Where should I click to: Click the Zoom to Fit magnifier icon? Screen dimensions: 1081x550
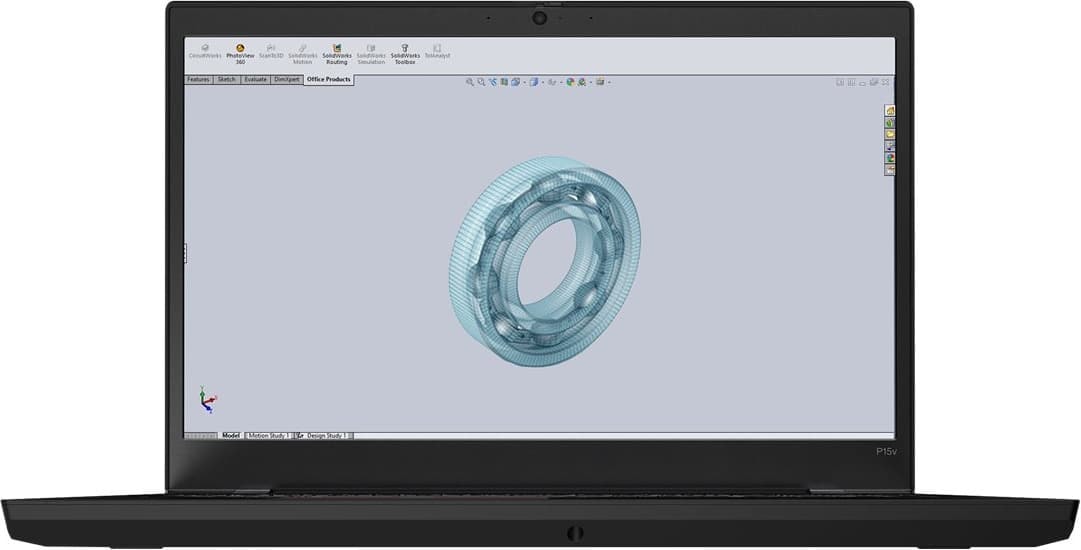(x=469, y=82)
